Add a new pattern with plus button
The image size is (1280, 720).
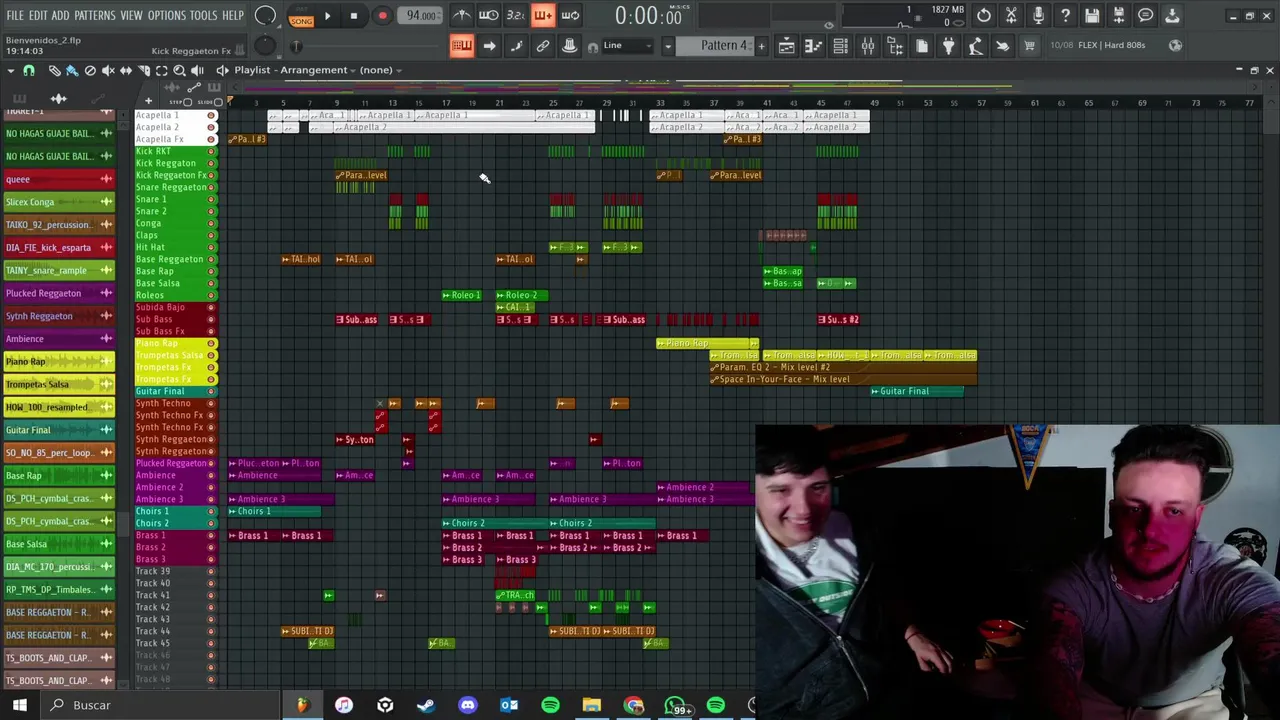(761, 46)
